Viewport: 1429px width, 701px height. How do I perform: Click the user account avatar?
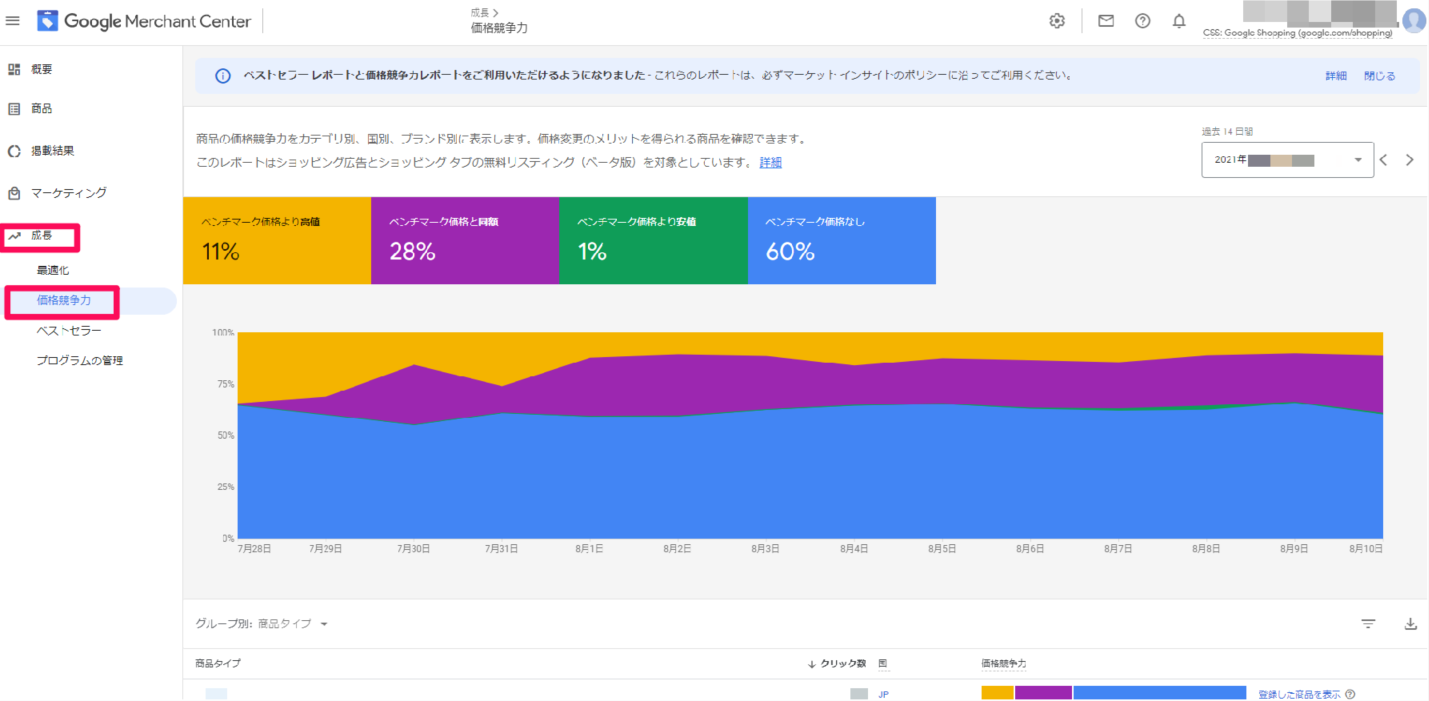coord(1413,21)
